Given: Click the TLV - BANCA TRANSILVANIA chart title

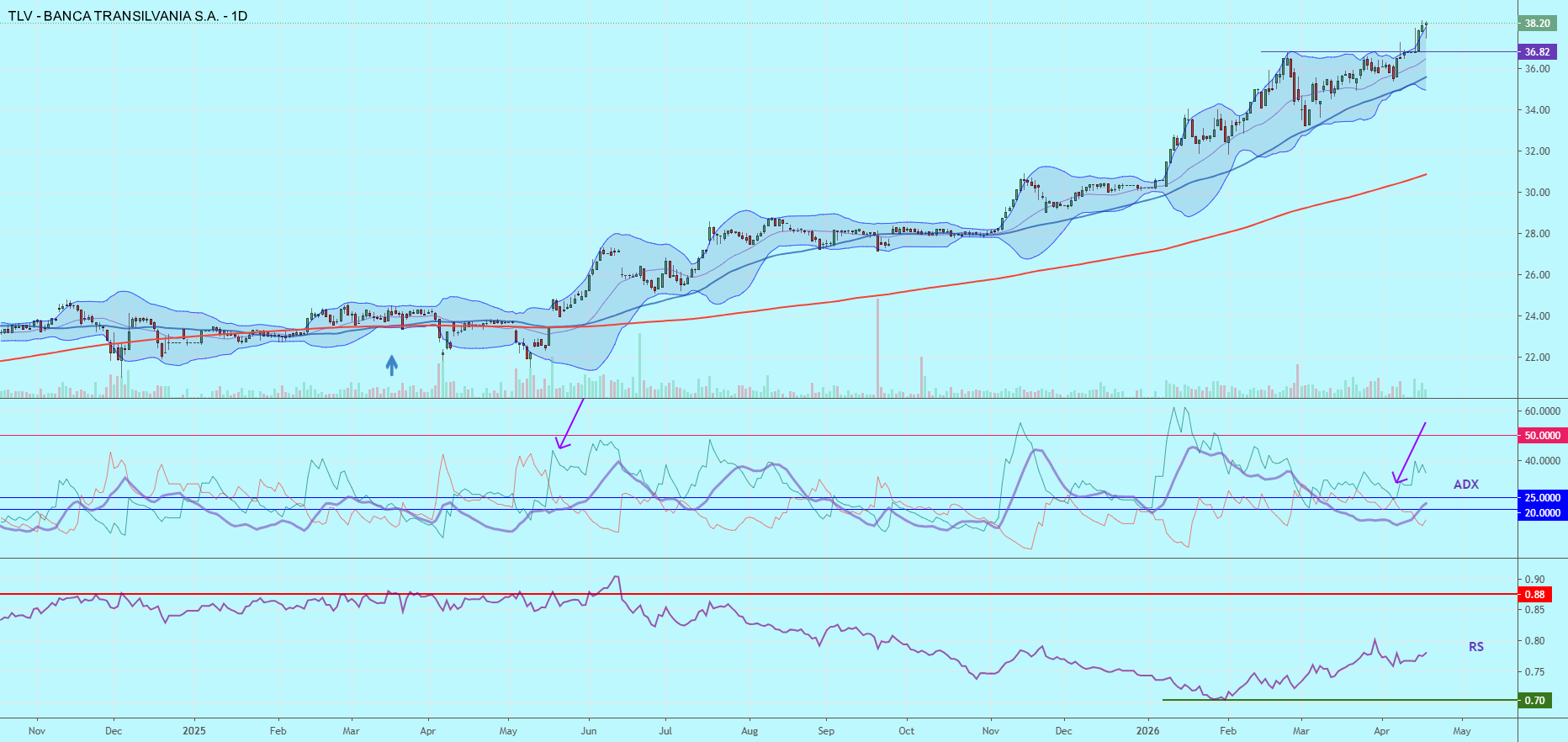Looking at the screenshot, I should pyautogui.click(x=128, y=16).
